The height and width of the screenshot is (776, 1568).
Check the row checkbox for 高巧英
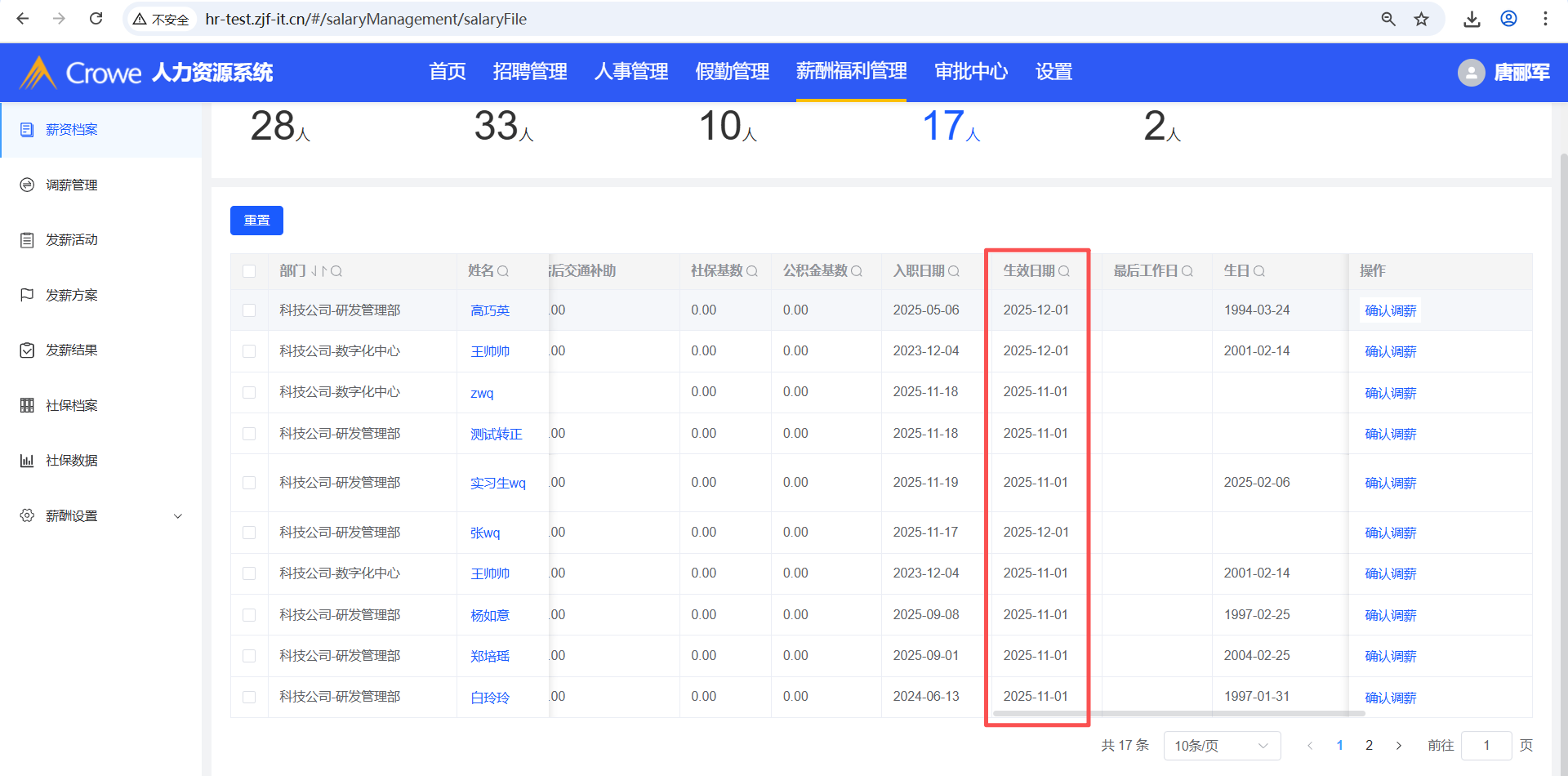(x=249, y=310)
